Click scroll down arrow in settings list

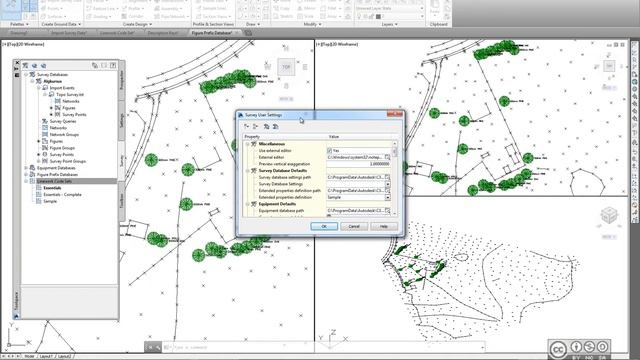[395, 213]
